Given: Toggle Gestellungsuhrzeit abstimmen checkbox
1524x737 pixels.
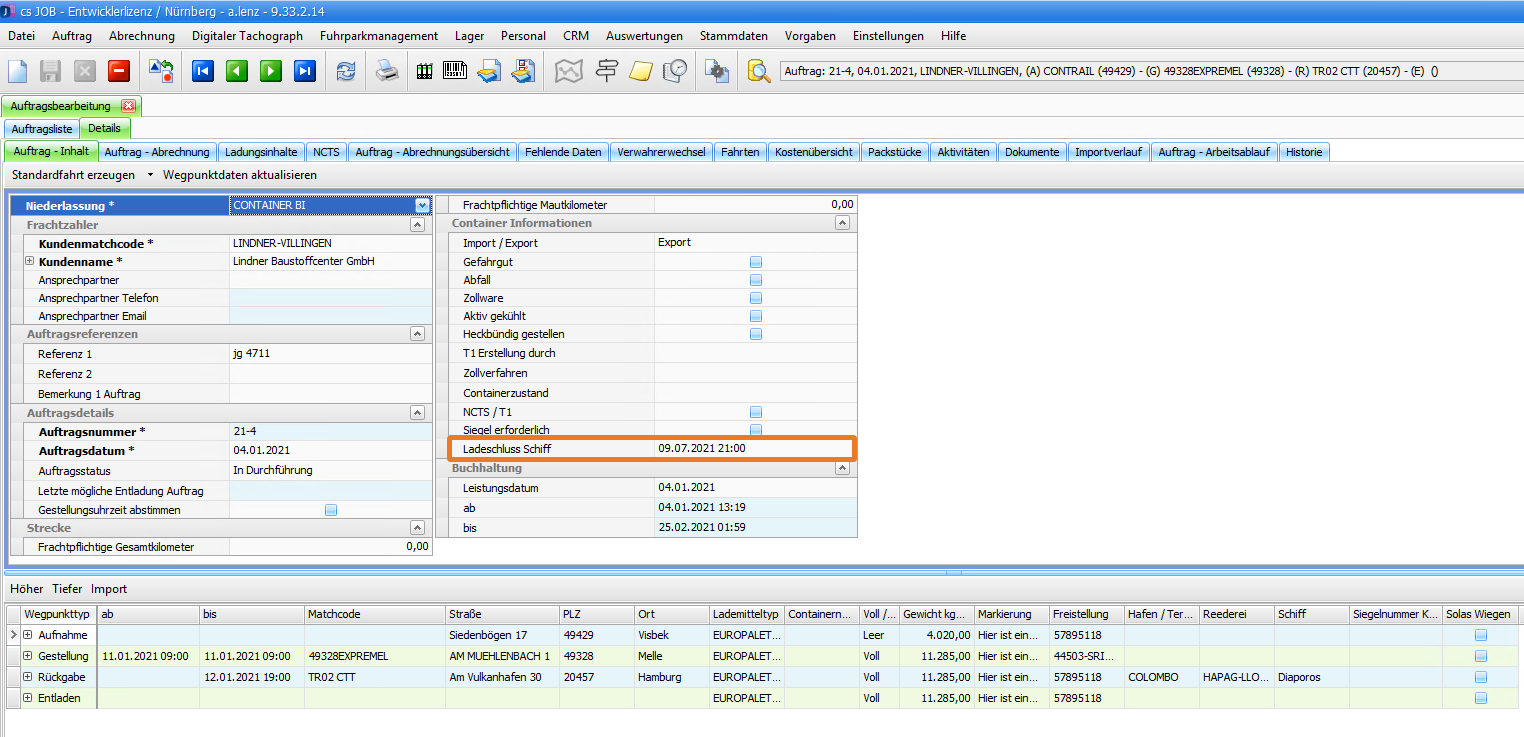Looking at the screenshot, I should pyautogui.click(x=331, y=510).
